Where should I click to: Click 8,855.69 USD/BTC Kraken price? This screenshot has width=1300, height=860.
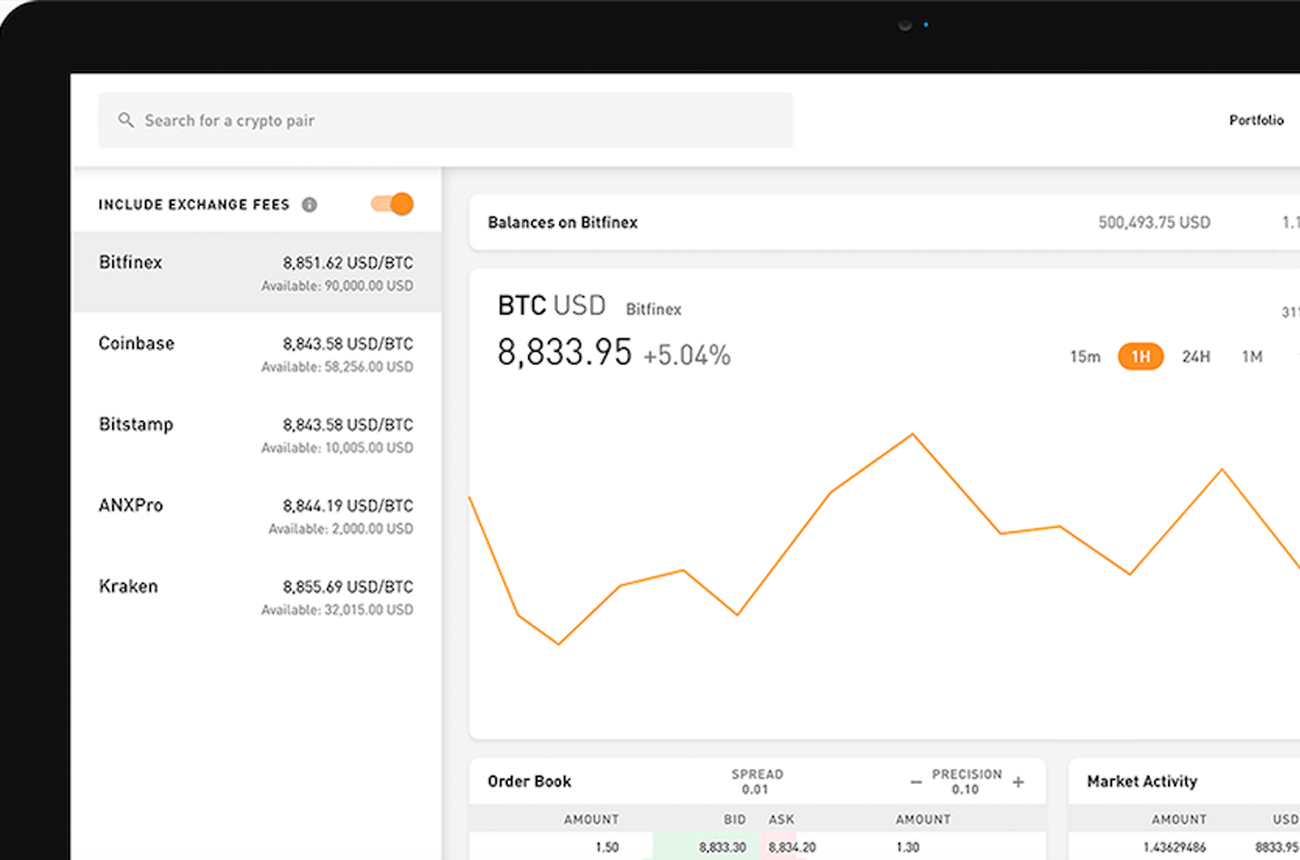[x=348, y=587]
